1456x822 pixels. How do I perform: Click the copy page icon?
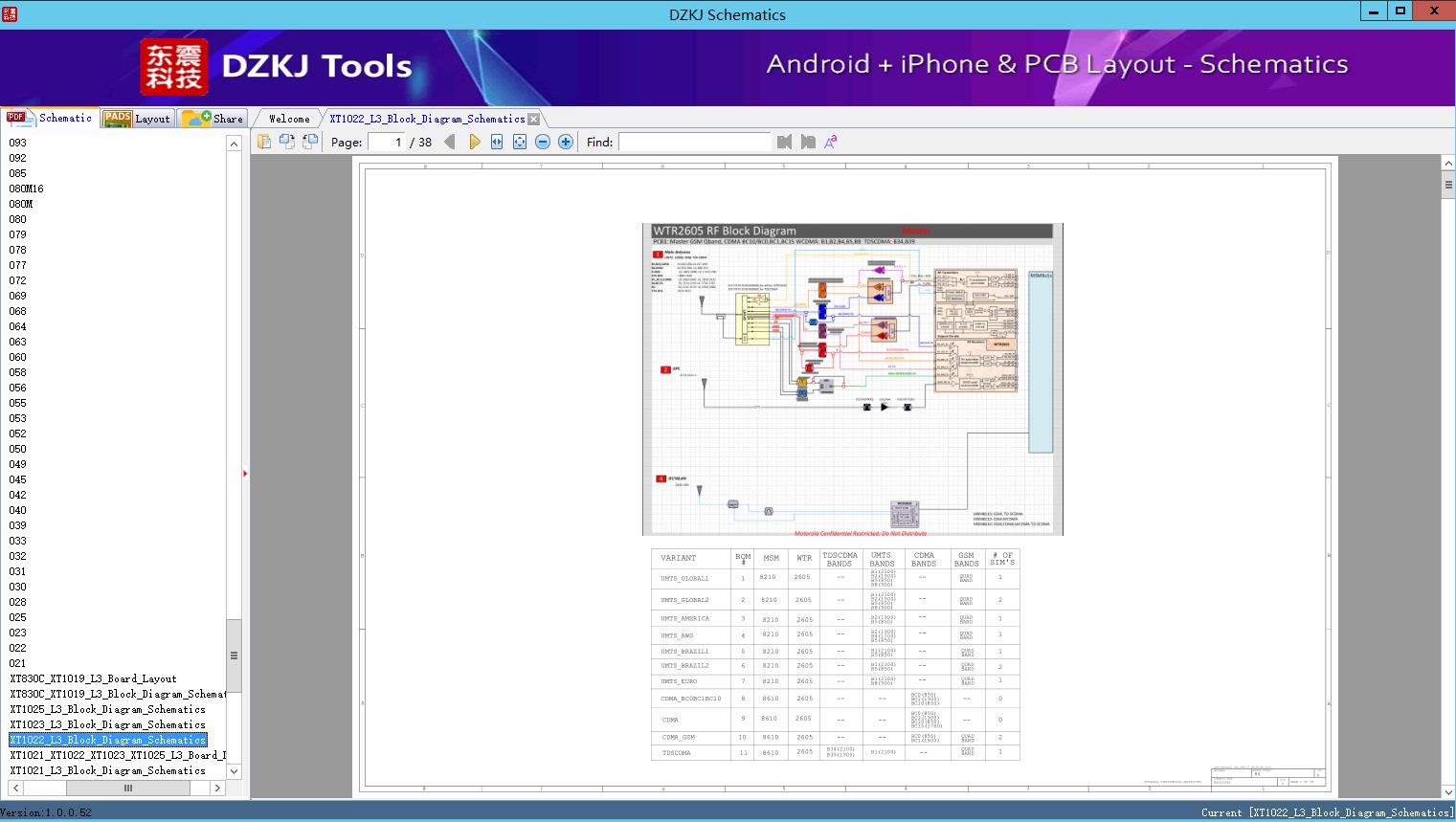(264, 142)
